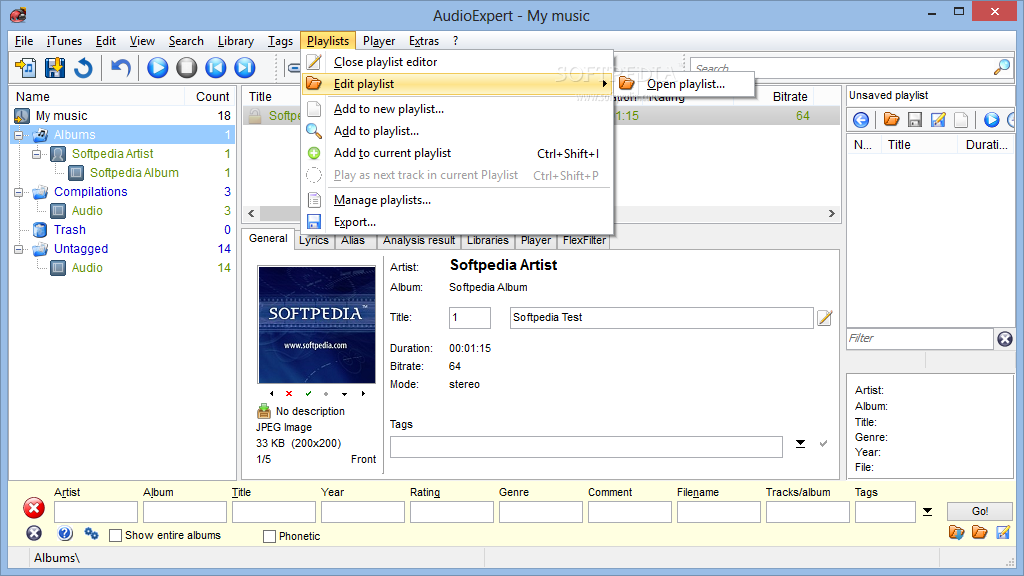This screenshot has width=1024, height=576.
Task: Click the gray circled X icon at bottom left
Action: pos(34,534)
